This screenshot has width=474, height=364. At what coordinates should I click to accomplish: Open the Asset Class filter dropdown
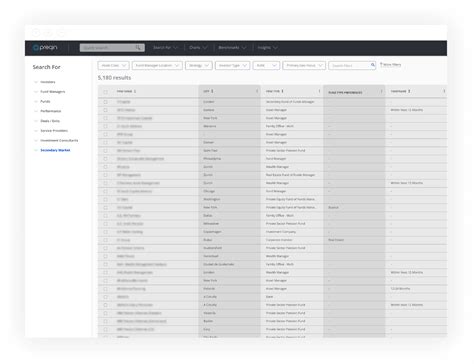[113, 65]
